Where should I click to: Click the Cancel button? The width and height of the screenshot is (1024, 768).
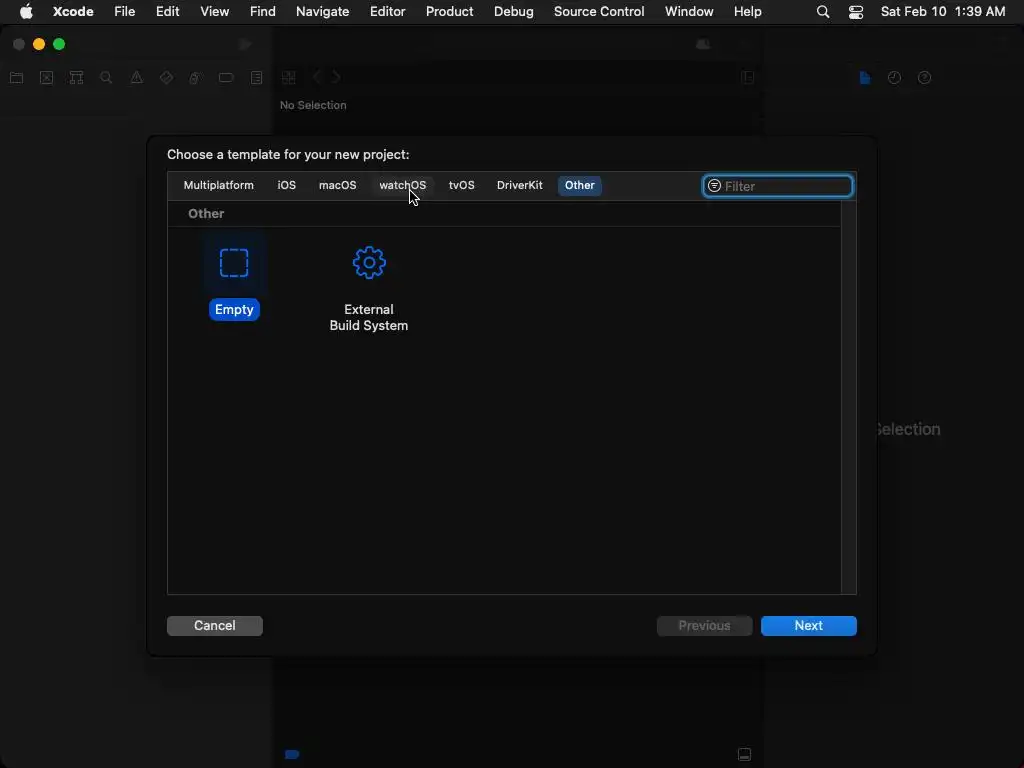tap(215, 626)
